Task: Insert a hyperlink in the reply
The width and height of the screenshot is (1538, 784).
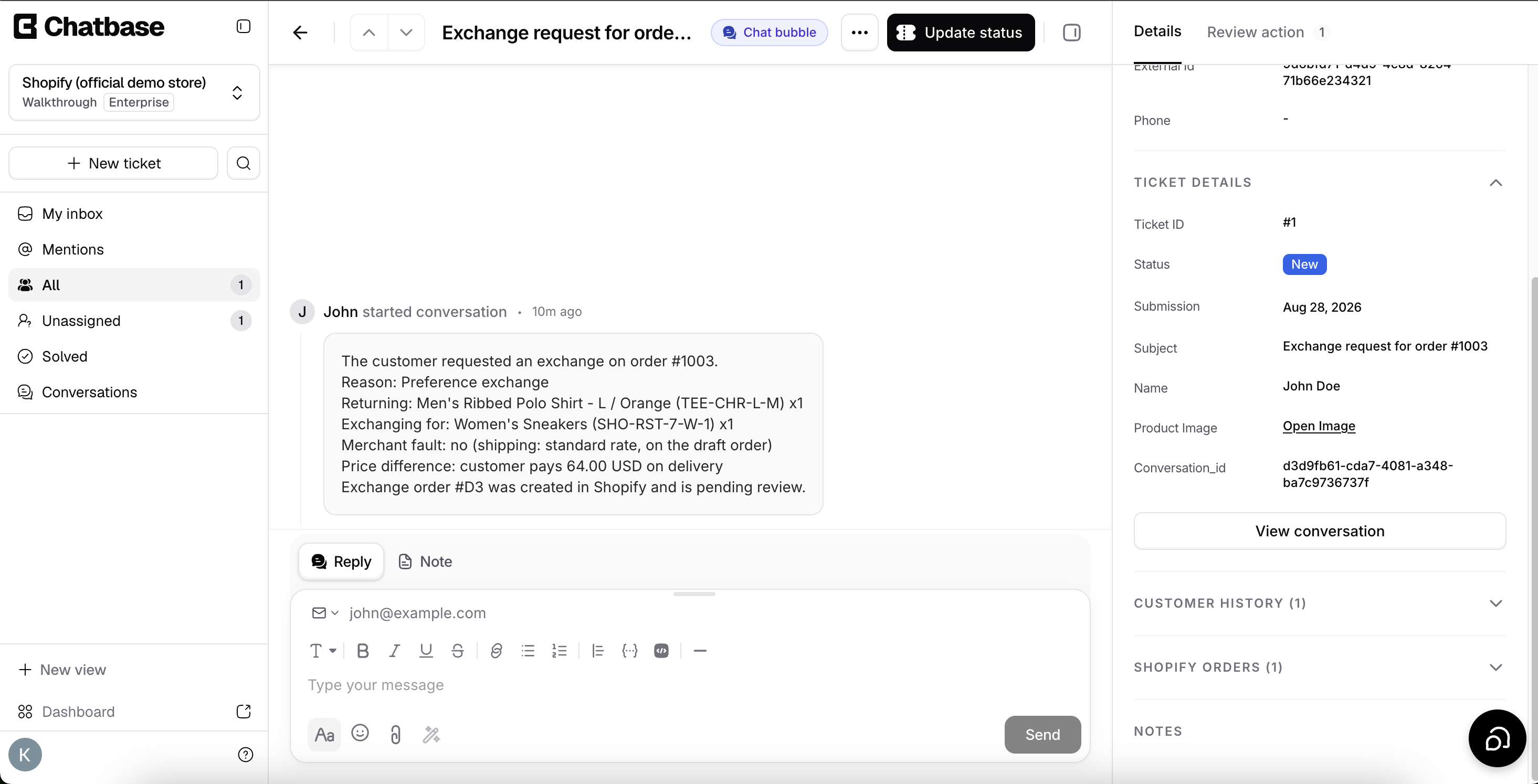Action: click(x=496, y=651)
